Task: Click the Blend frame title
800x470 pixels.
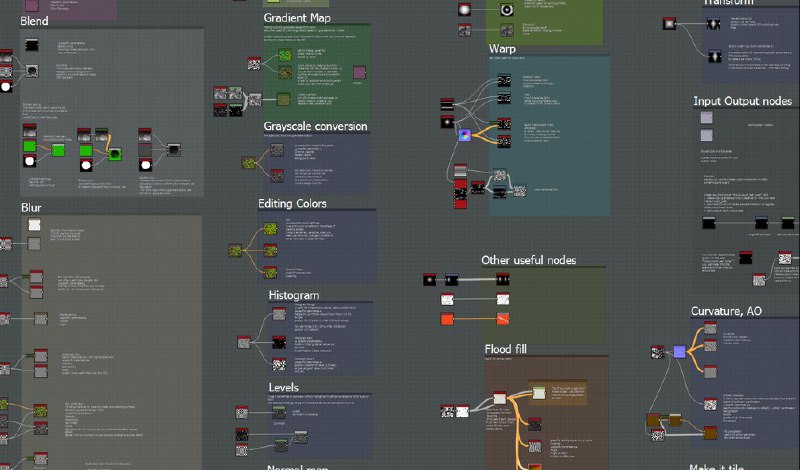Action: coord(34,21)
